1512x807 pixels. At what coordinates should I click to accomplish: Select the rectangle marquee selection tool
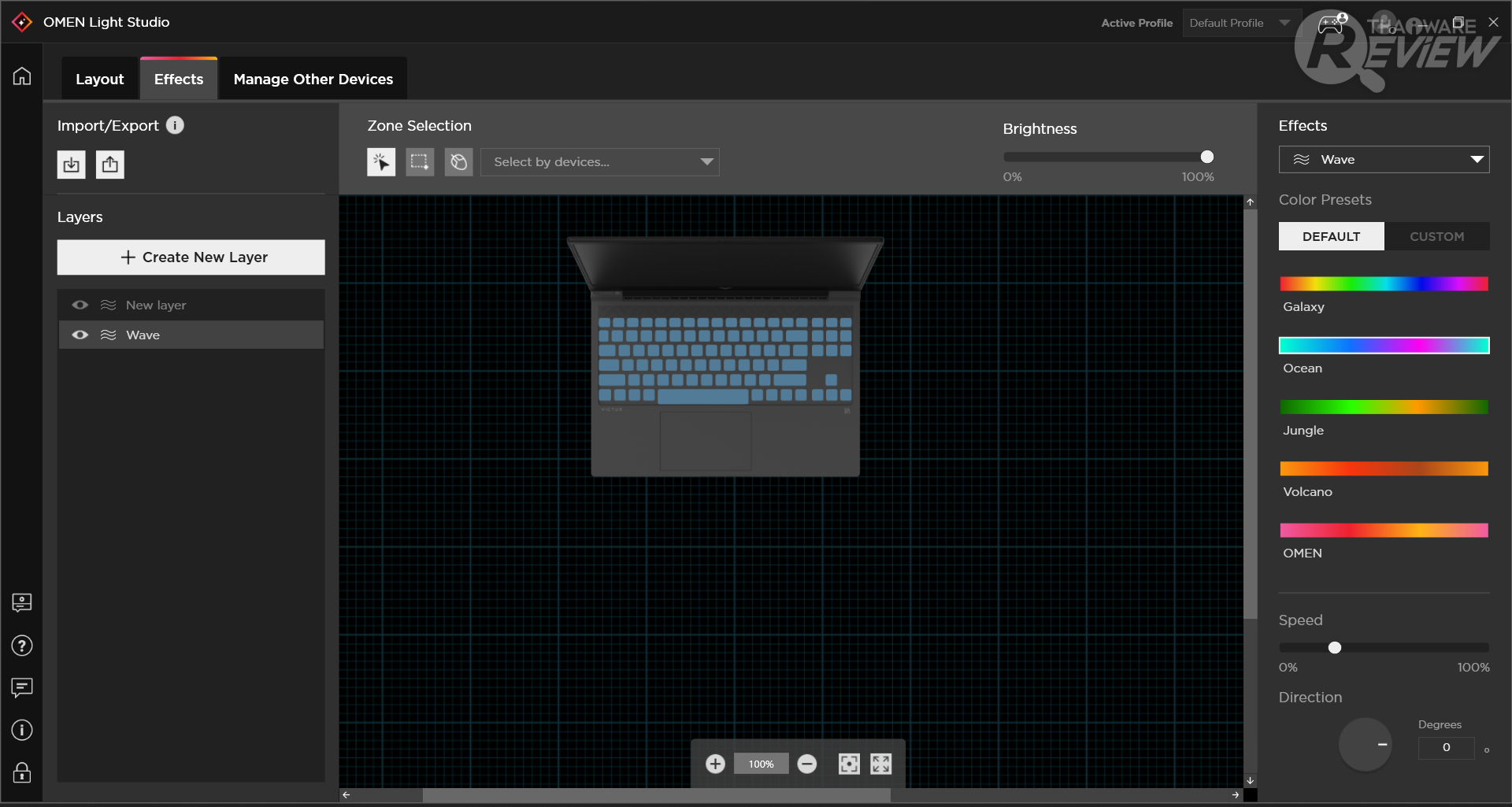[420, 162]
